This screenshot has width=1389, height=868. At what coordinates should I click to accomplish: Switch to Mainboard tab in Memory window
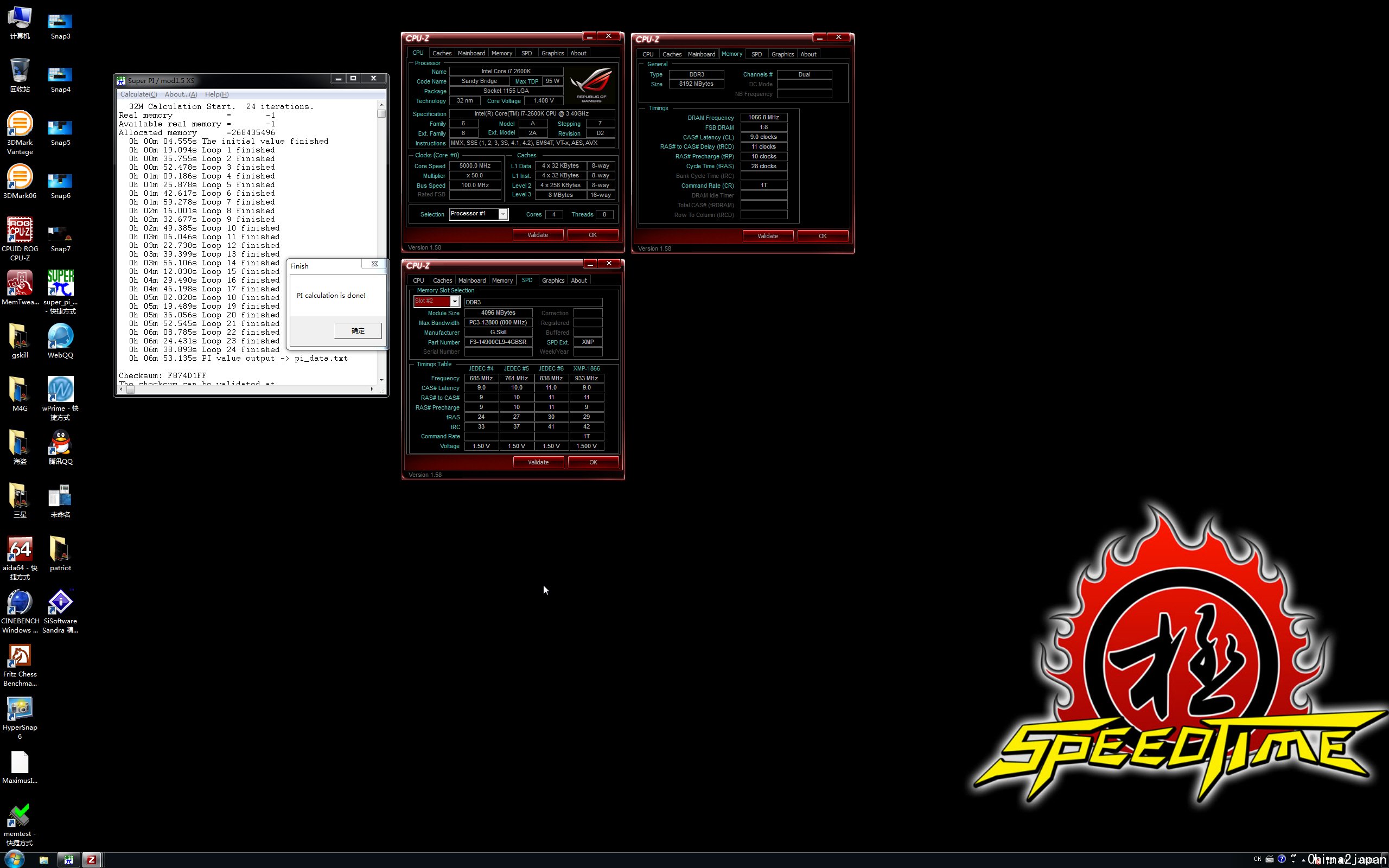point(702,54)
